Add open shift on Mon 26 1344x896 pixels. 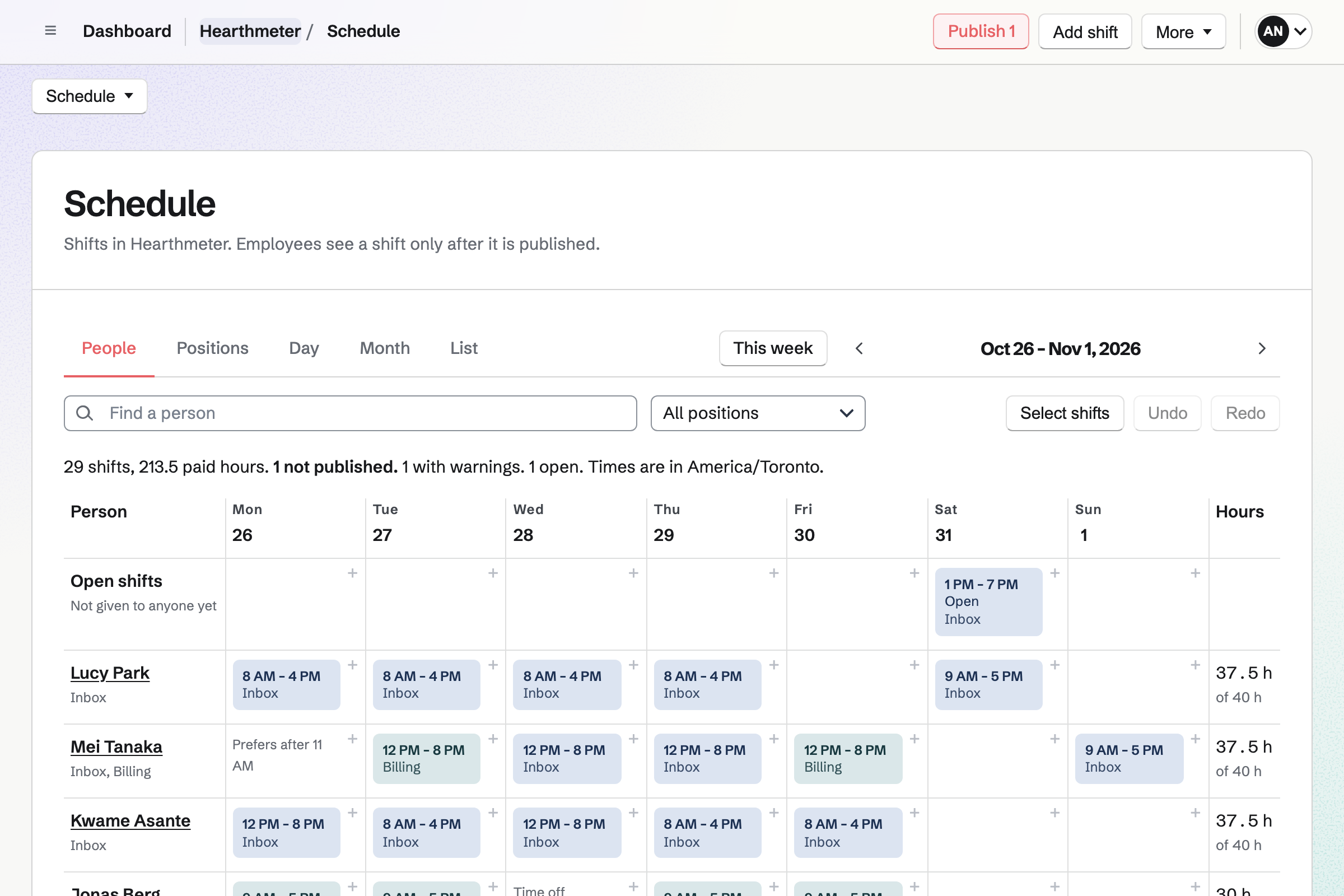(353, 573)
